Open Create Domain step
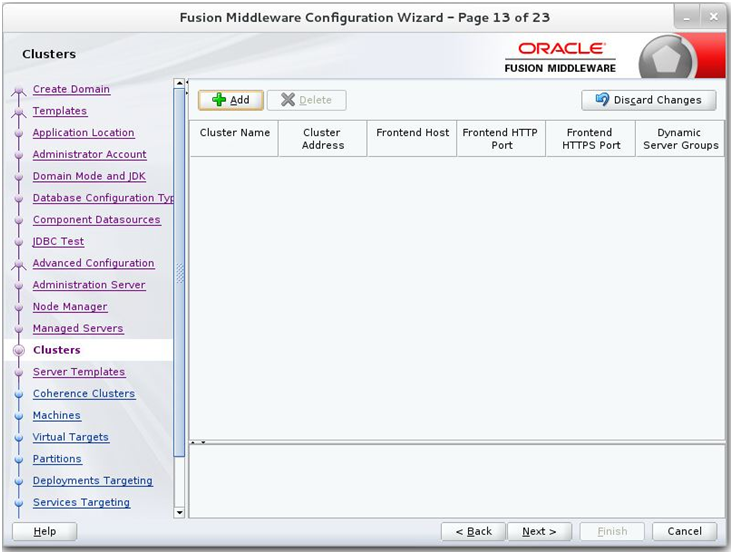 (x=72, y=89)
